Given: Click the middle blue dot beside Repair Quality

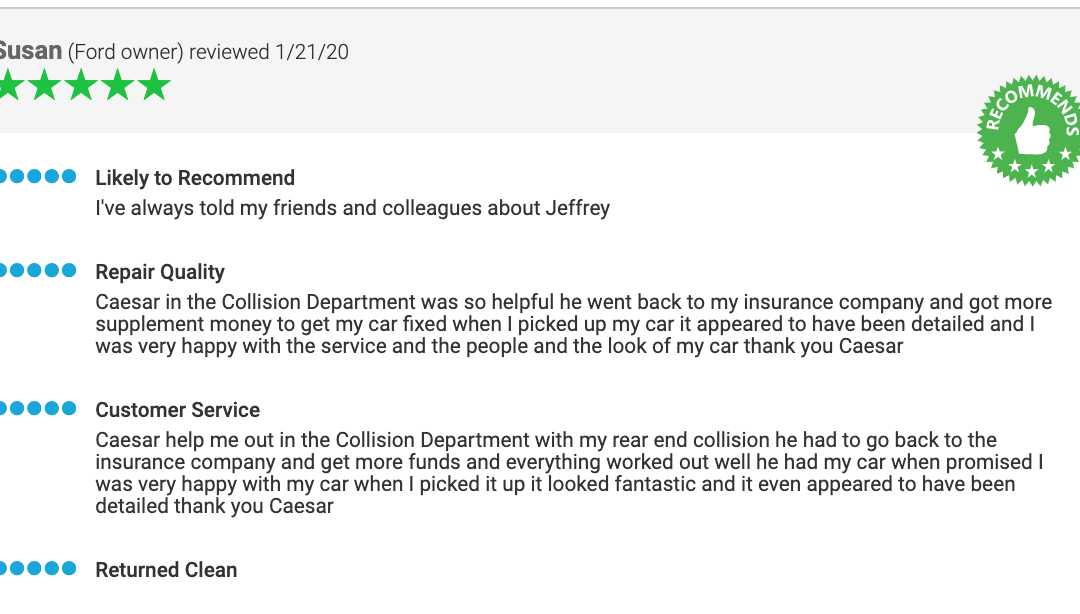Looking at the screenshot, I should [x=34, y=270].
